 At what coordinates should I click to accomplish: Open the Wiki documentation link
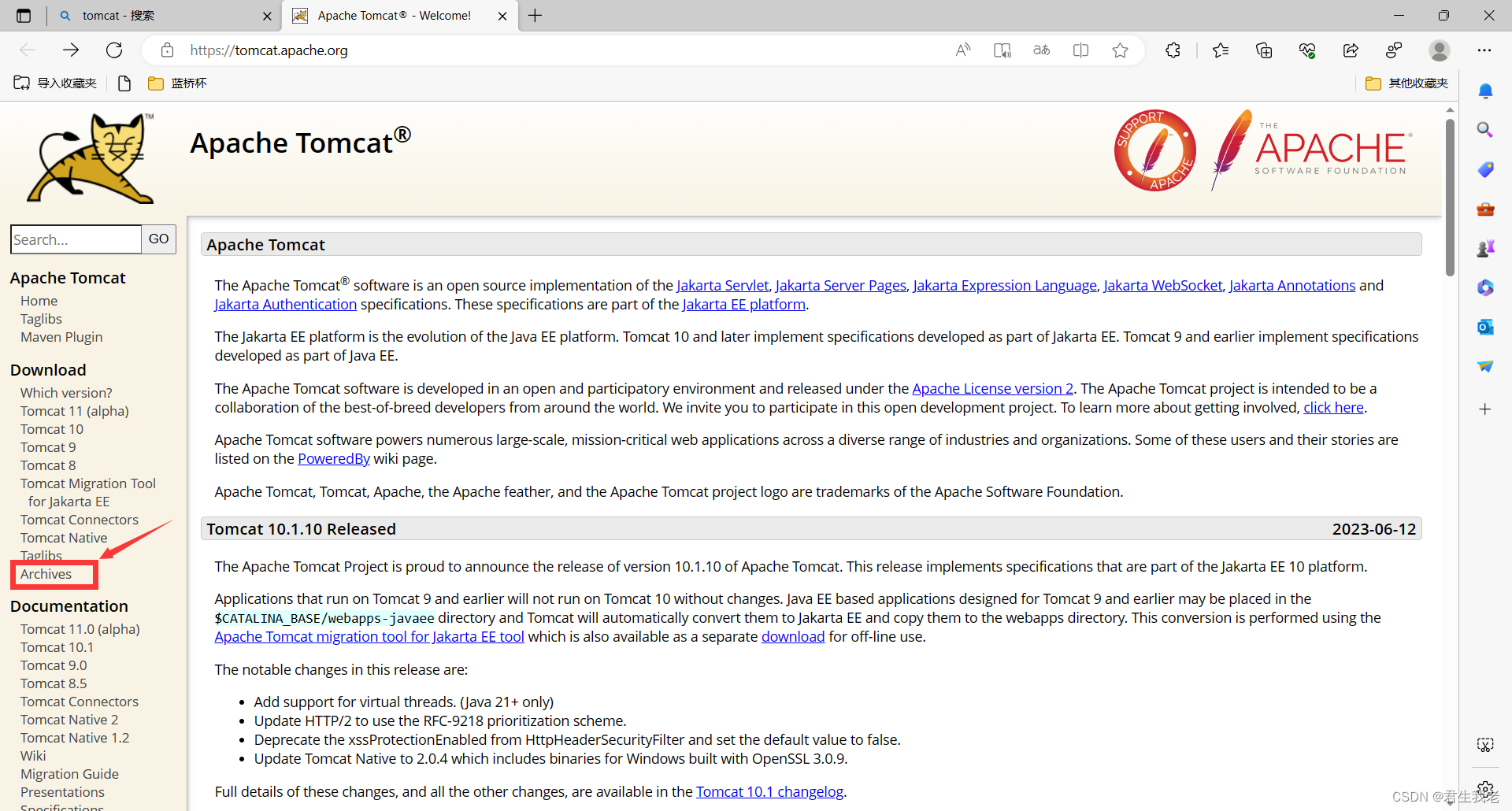(x=33, y=756)
